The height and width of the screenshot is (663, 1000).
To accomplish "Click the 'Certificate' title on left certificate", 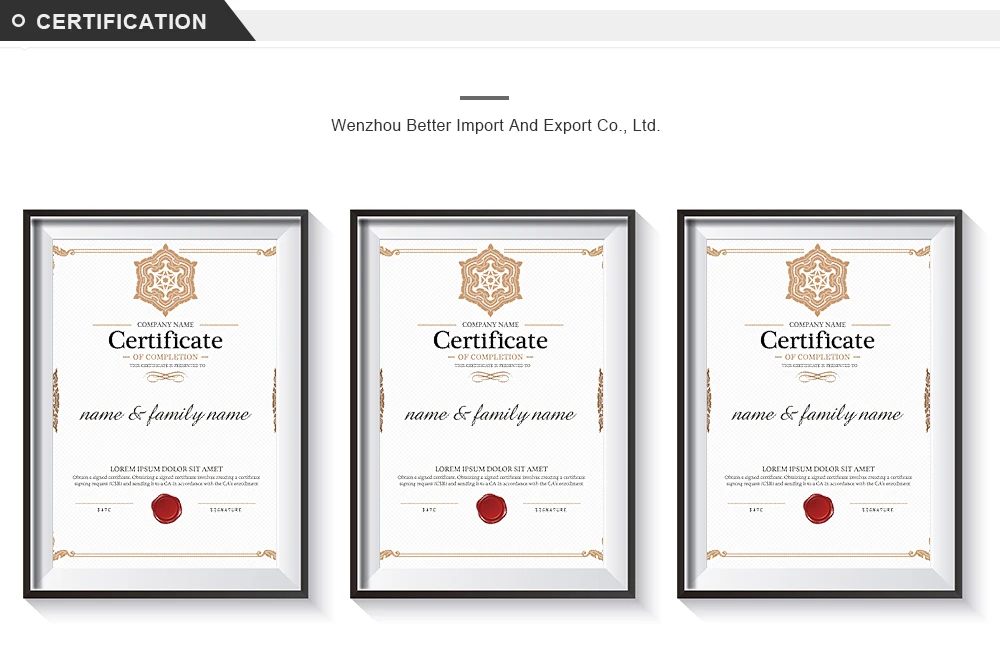I will 165,340.
